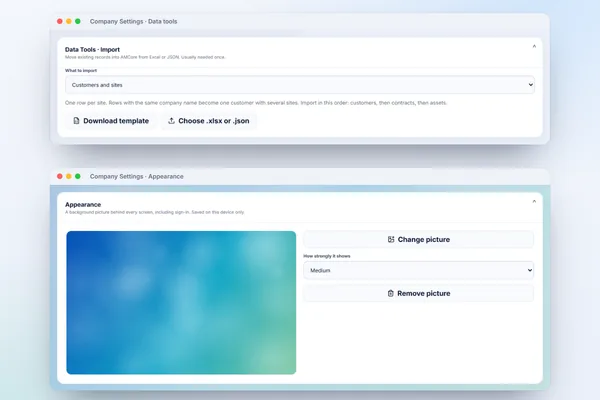Click the upload icon beside Choose .xlsx
This screenshot has width=600, height=400.
click(x=171, y=121)
